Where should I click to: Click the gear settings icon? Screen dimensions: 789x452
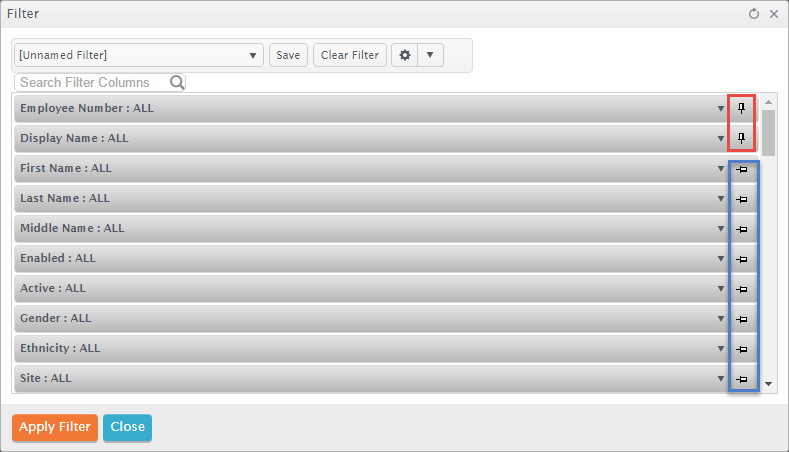[405, 55]
